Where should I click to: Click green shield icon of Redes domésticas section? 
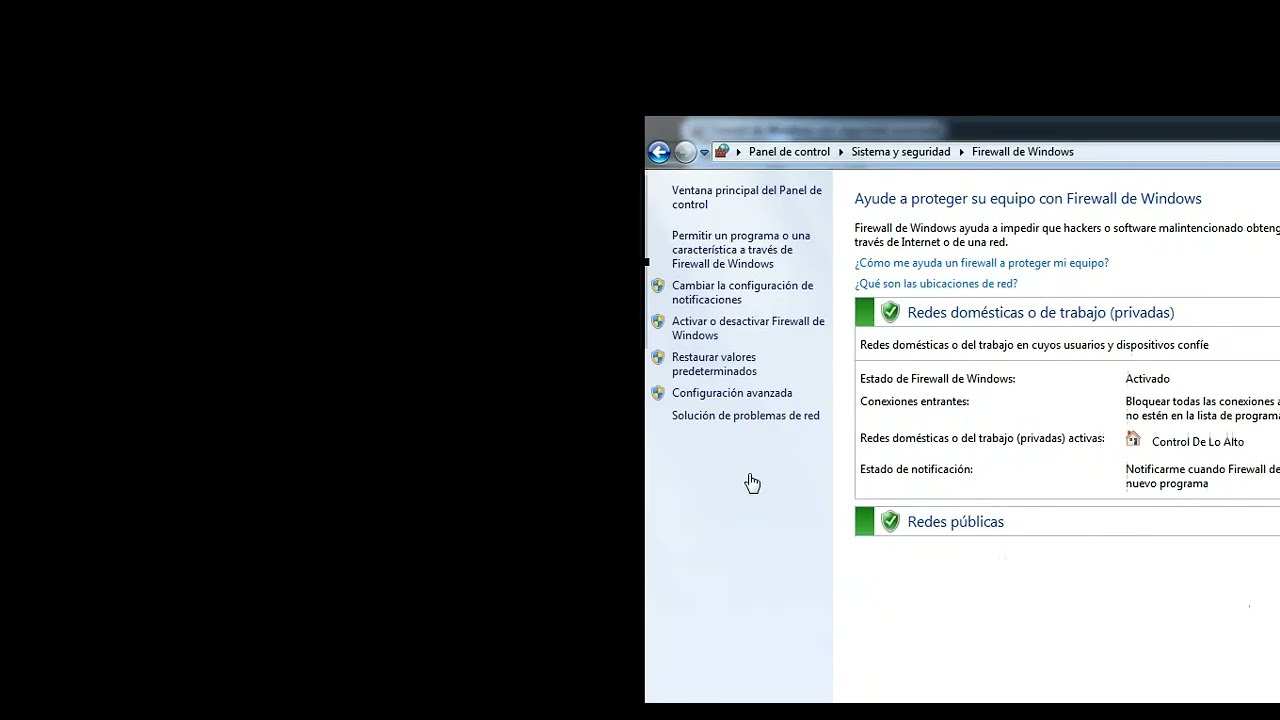tap(890, 312)
